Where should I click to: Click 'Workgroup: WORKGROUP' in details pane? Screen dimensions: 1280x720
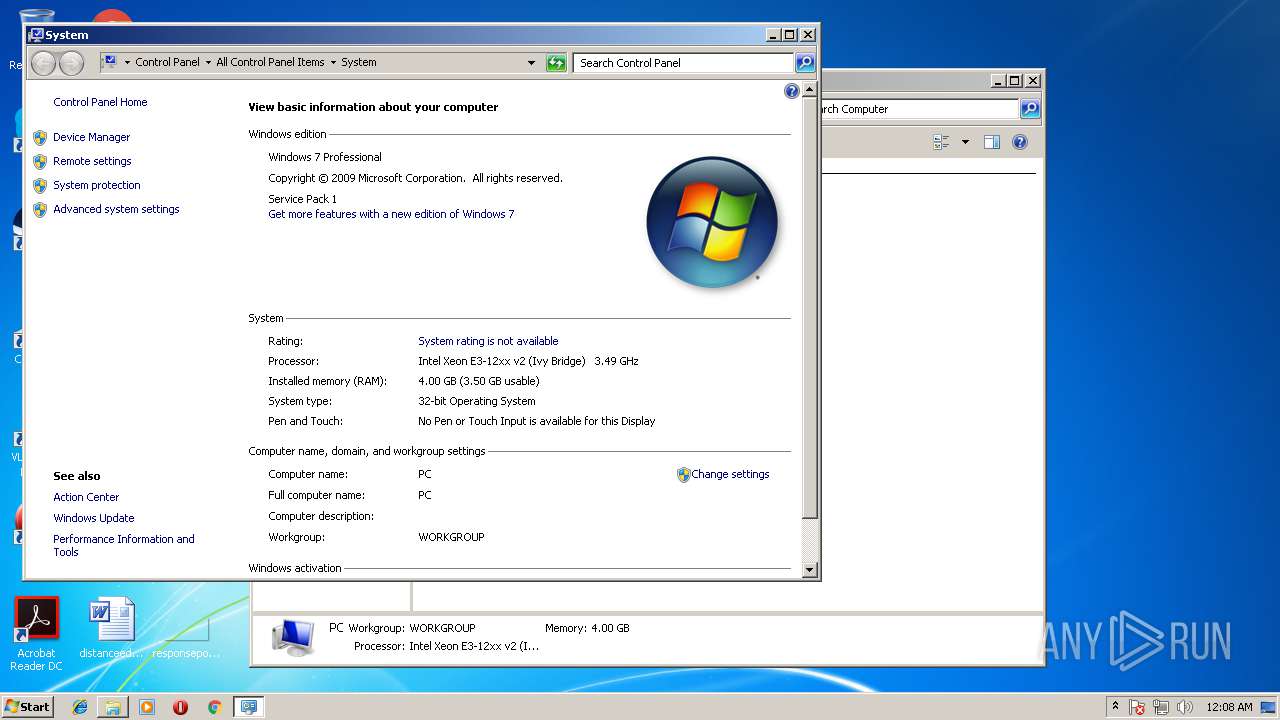pos(412,628)
